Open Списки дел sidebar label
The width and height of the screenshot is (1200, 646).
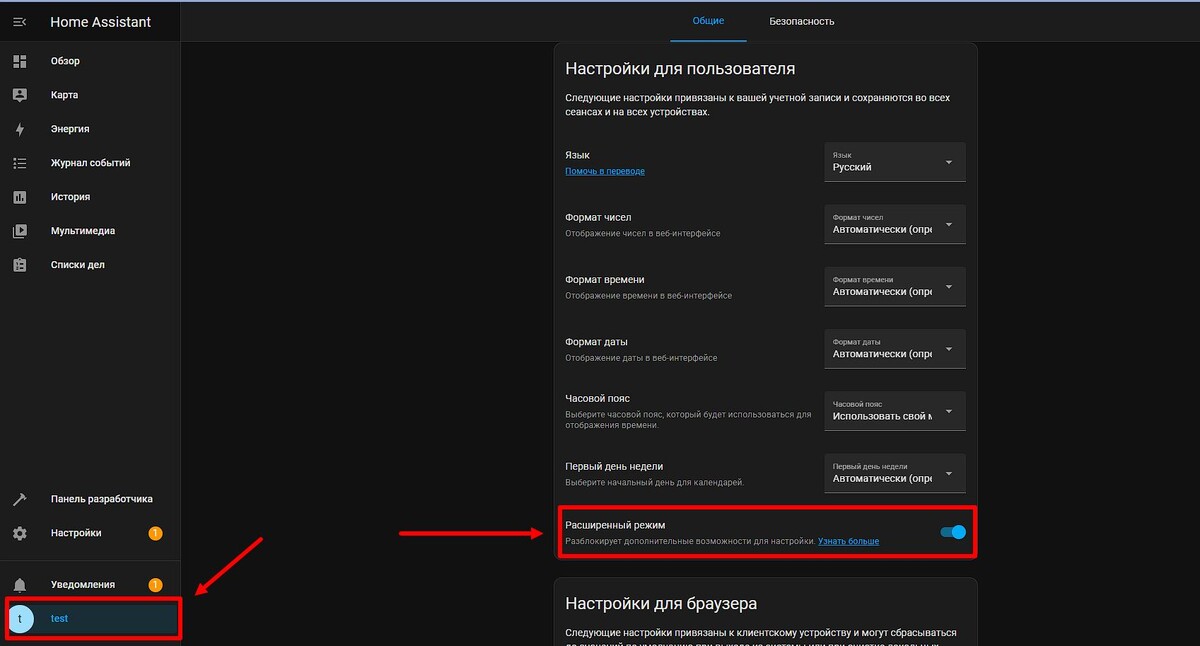pos(78,265)
